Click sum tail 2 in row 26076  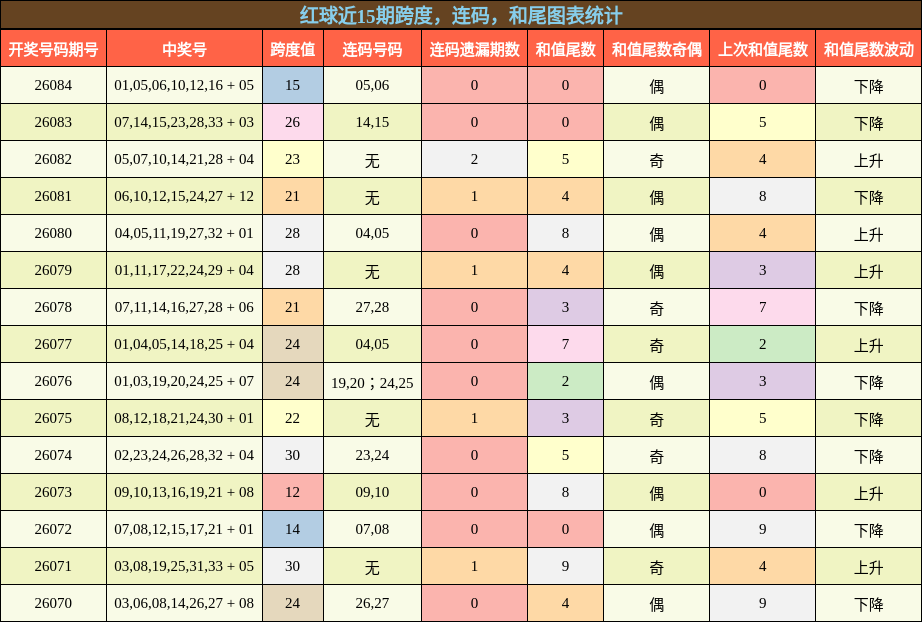point(566,382)
